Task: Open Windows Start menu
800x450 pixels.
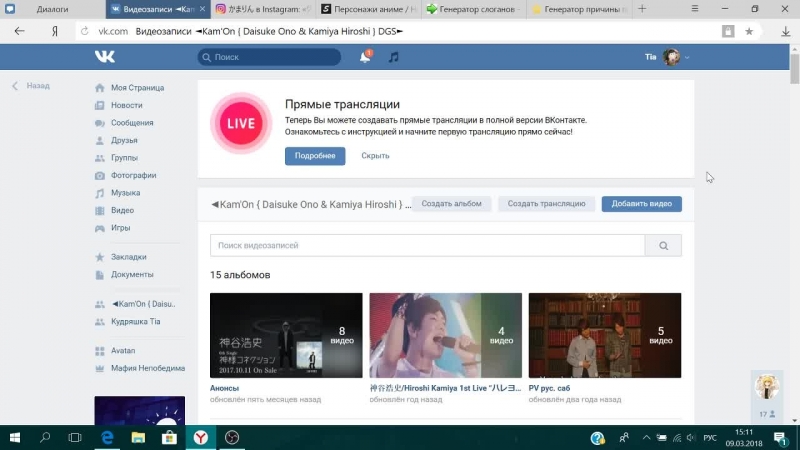Action: 15,438
